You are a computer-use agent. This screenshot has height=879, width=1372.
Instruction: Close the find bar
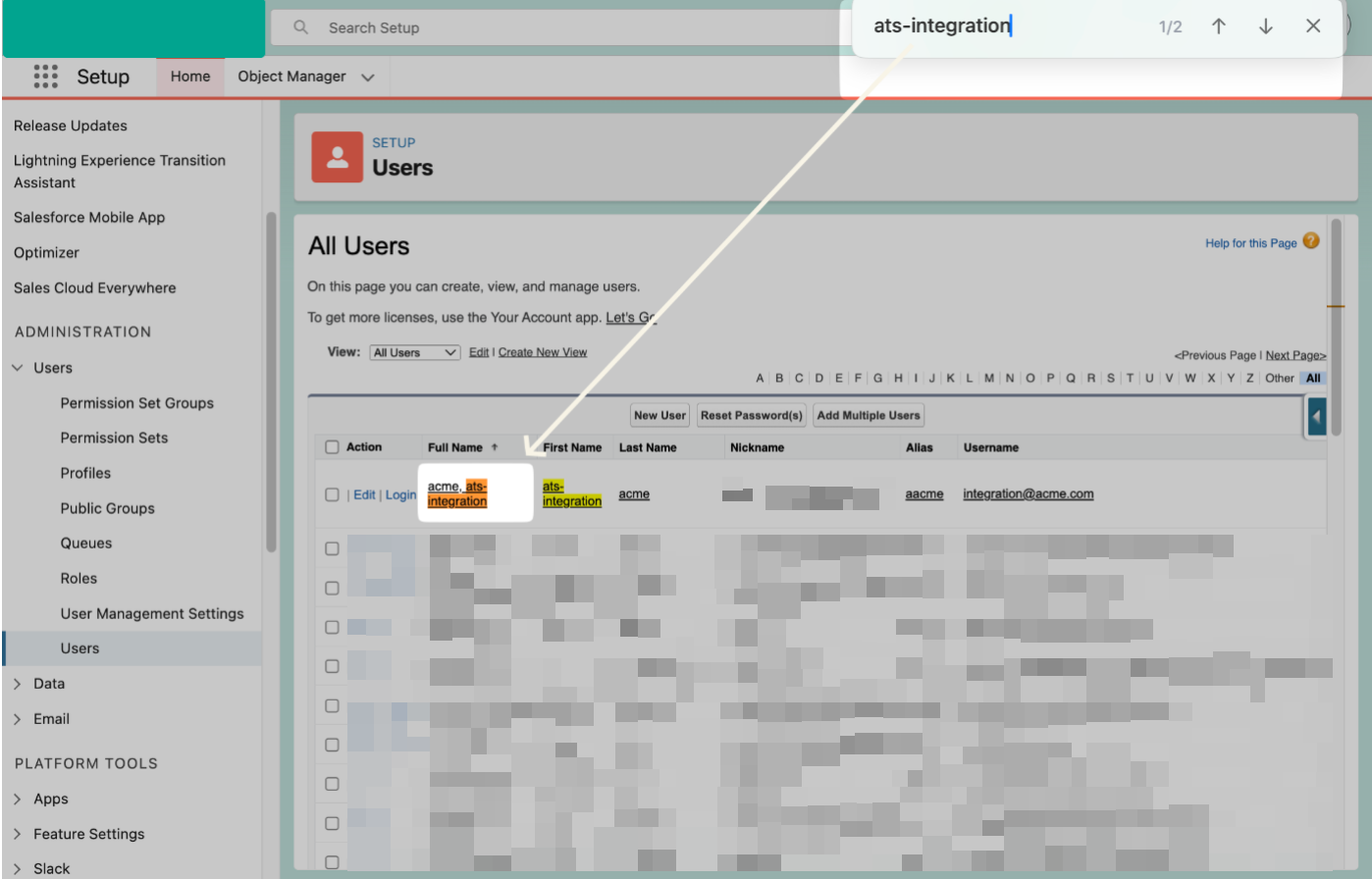pos(1313,26)
